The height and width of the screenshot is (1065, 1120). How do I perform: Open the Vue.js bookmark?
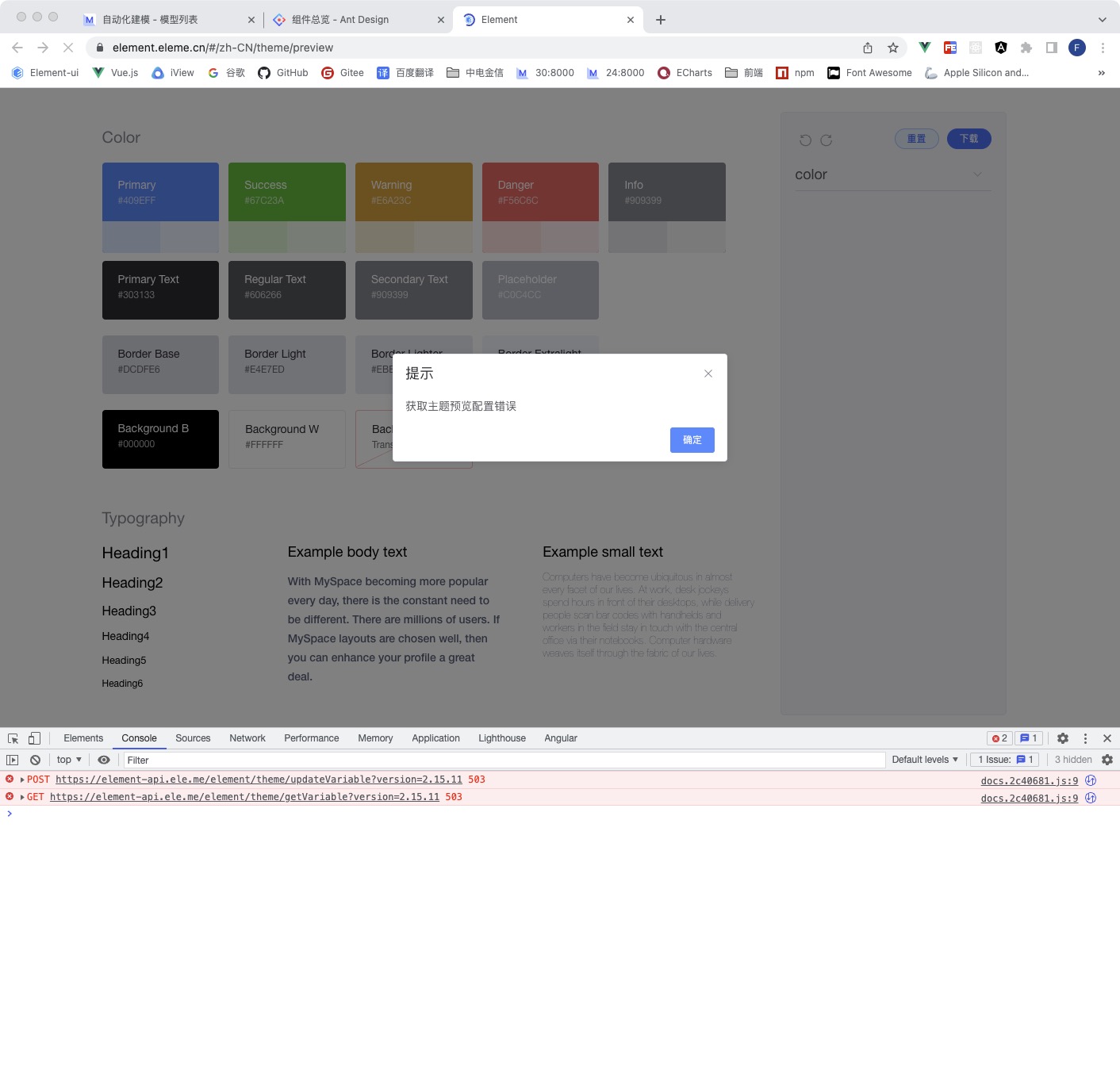(116, 72)
